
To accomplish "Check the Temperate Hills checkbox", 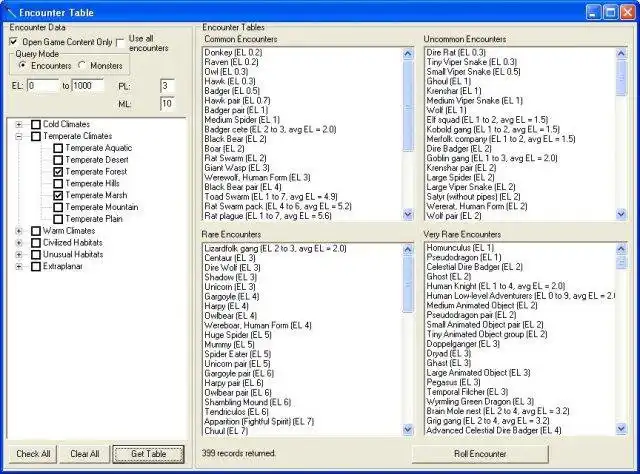I will click(58, 183).
